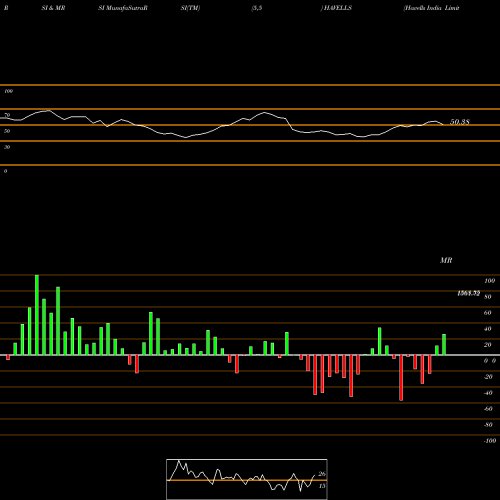Click the '(5,5' parameter text in header
The image size is (500, 500).
tap(257, 8)
